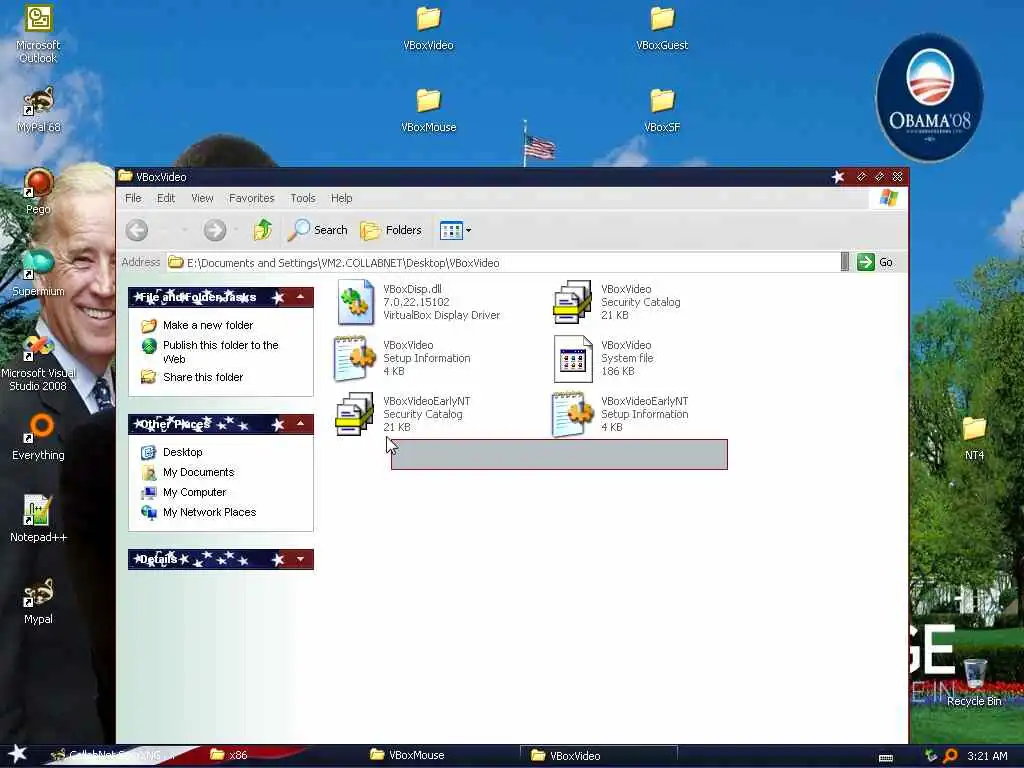
Task: Open the Forward history dropdown arrow
Action: 236,230
